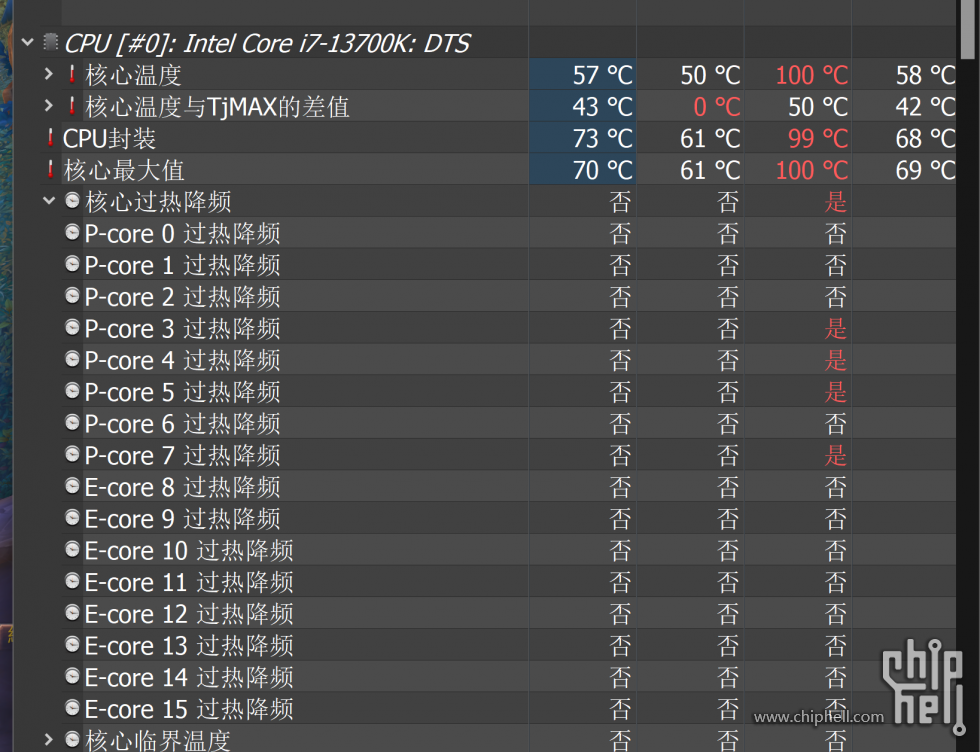Viewport: 980px width, 752px height.
Task: Click the status icon for P-core 2 过热降频
Action: [x=72, y=296]
